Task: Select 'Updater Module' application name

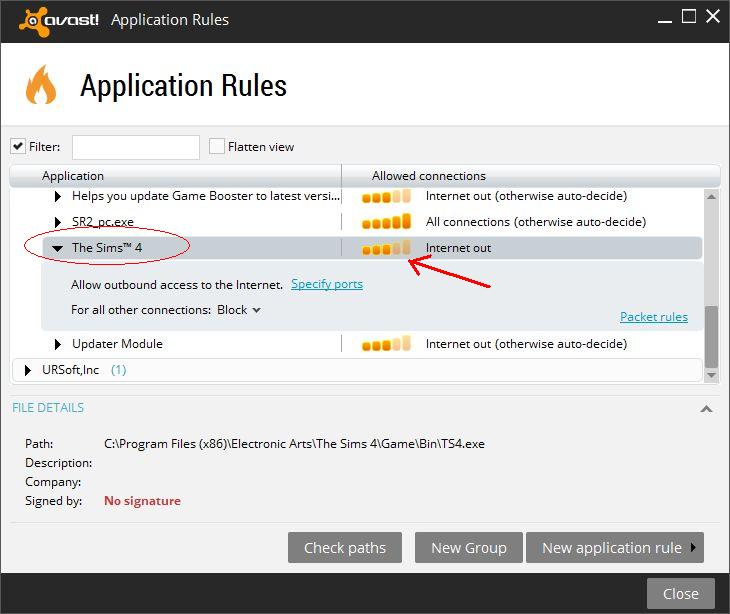Action: tap(117, 344)
